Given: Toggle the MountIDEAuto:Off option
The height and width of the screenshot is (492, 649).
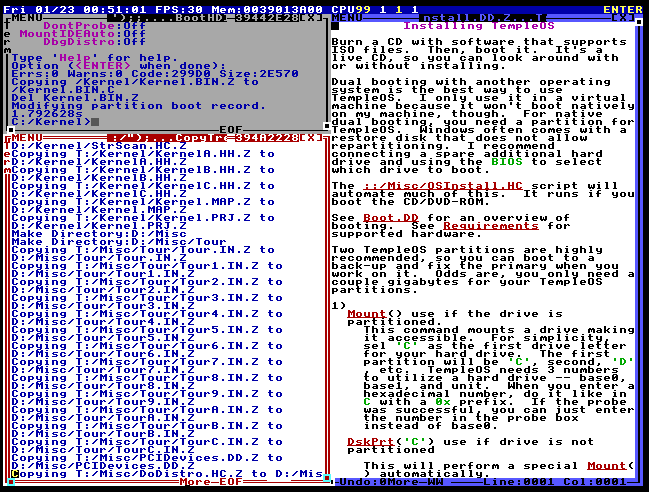Looking at the screenshot, I should point(82,34).
